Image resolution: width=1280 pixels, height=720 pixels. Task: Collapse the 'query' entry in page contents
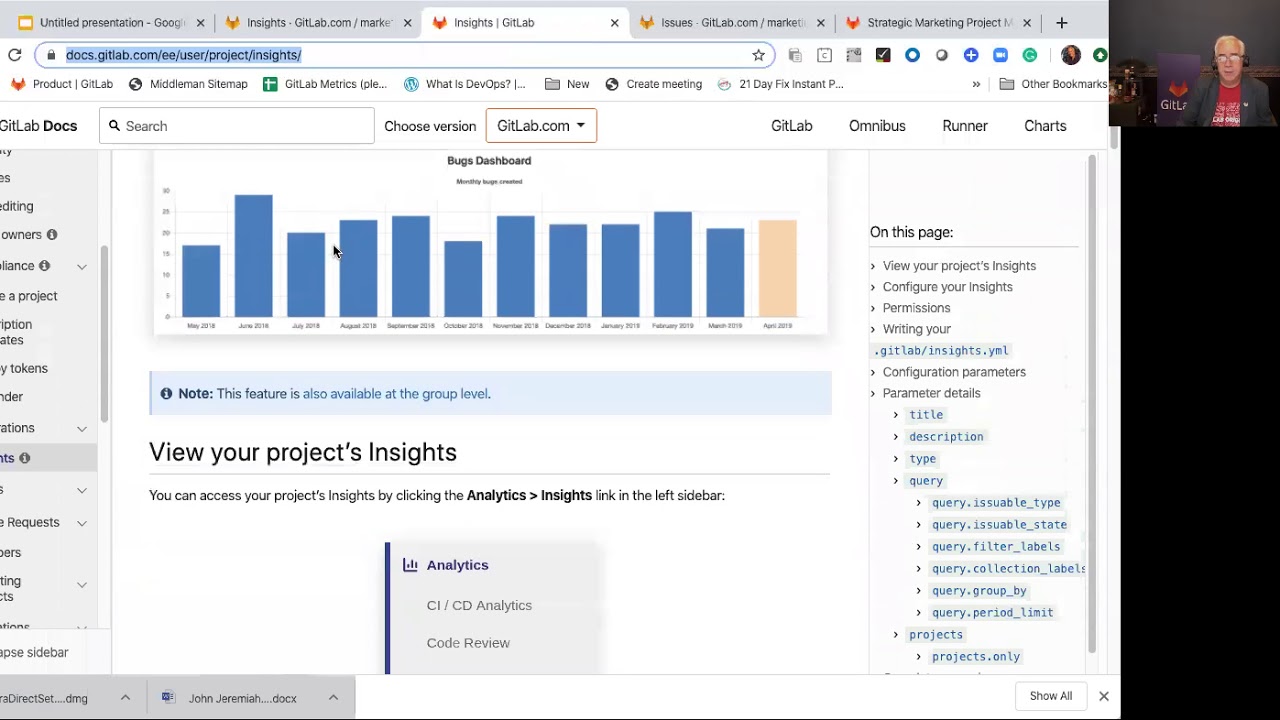pos(896,481)
